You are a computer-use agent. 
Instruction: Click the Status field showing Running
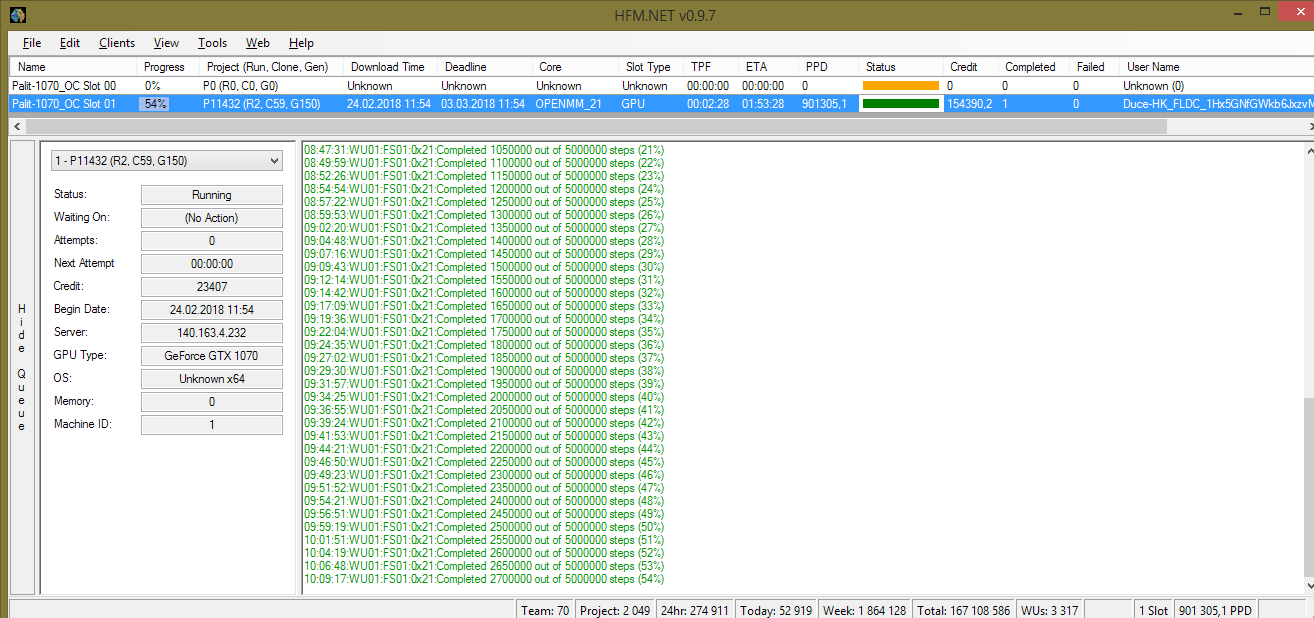pos(211,195)
